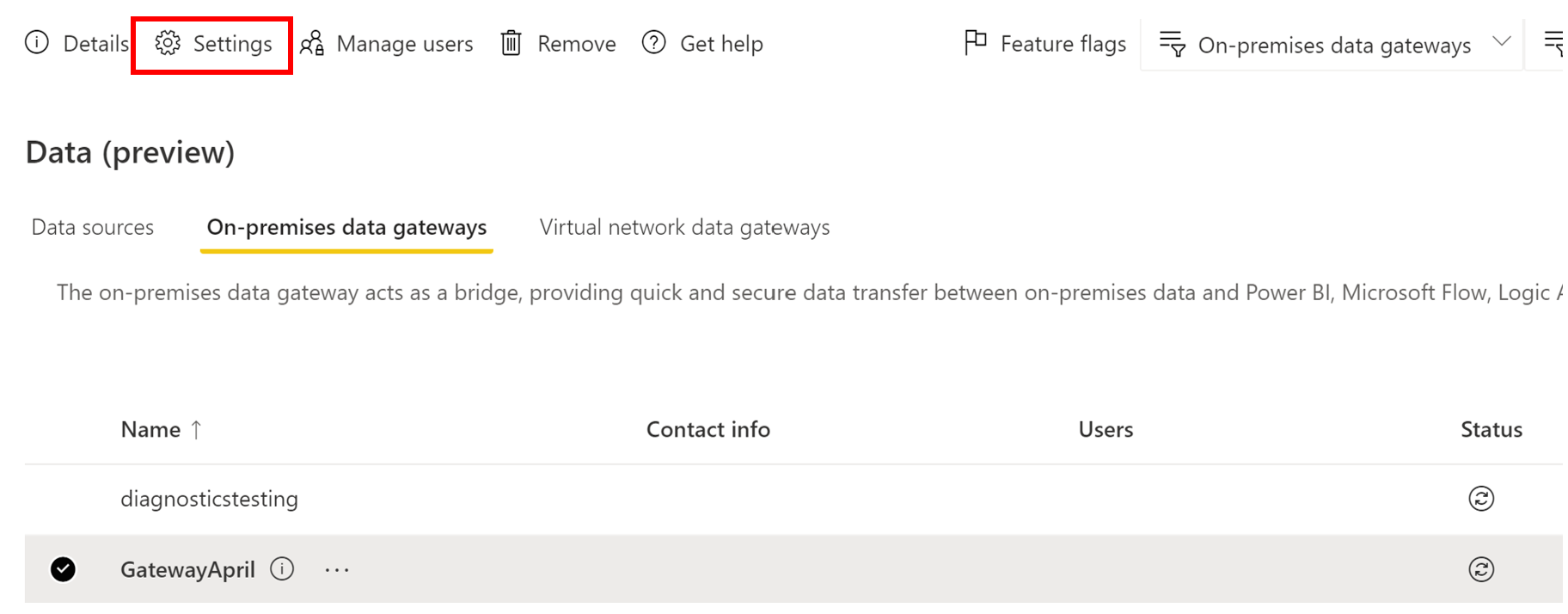Toggle the Name column sort arrow
This screenshot has width=1568, height=614.
click(x=197, y=429)
